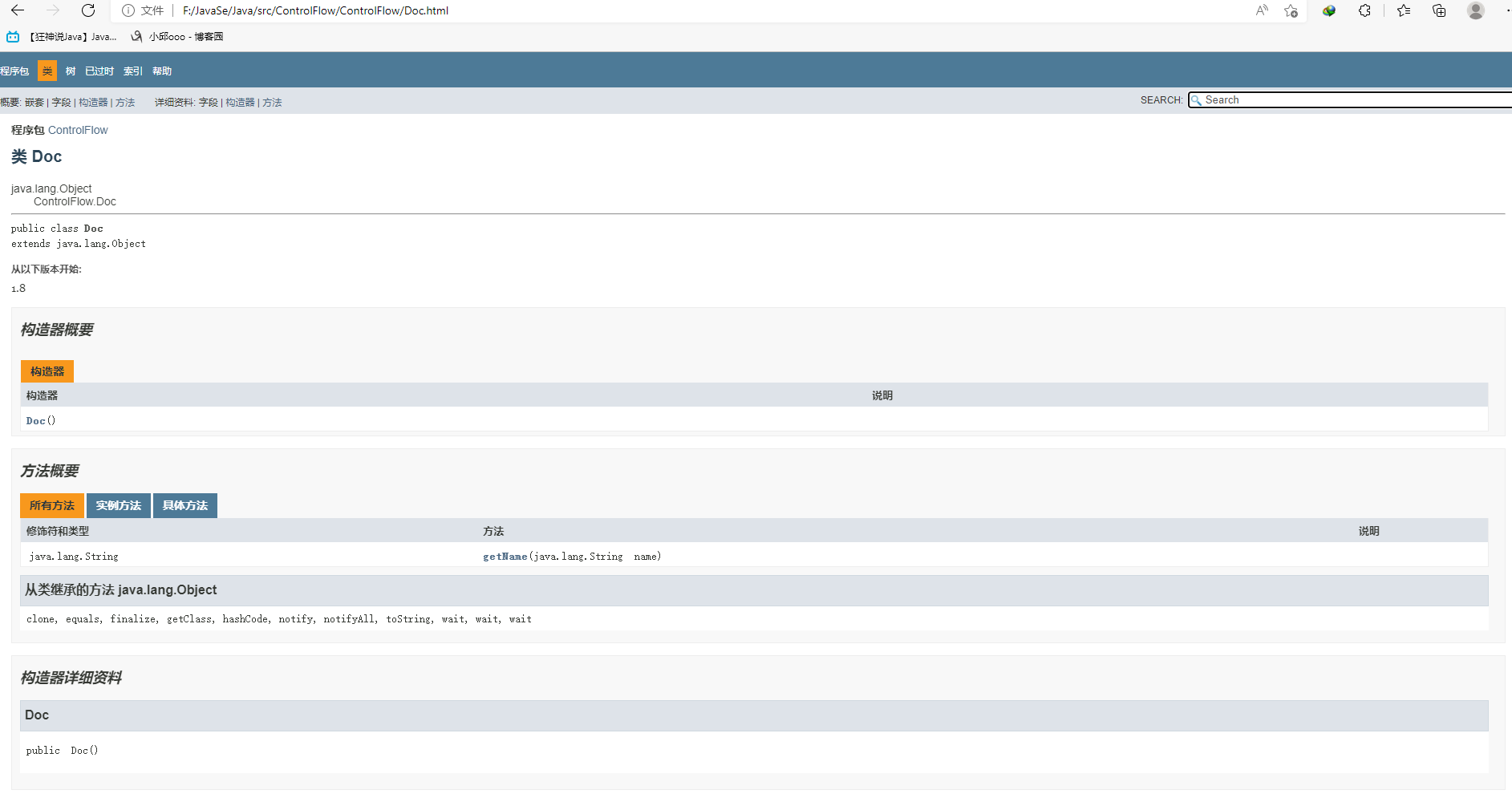Screen dimensions: 1512x794
Task: Open the IDM download extension
Action: 1329,10
